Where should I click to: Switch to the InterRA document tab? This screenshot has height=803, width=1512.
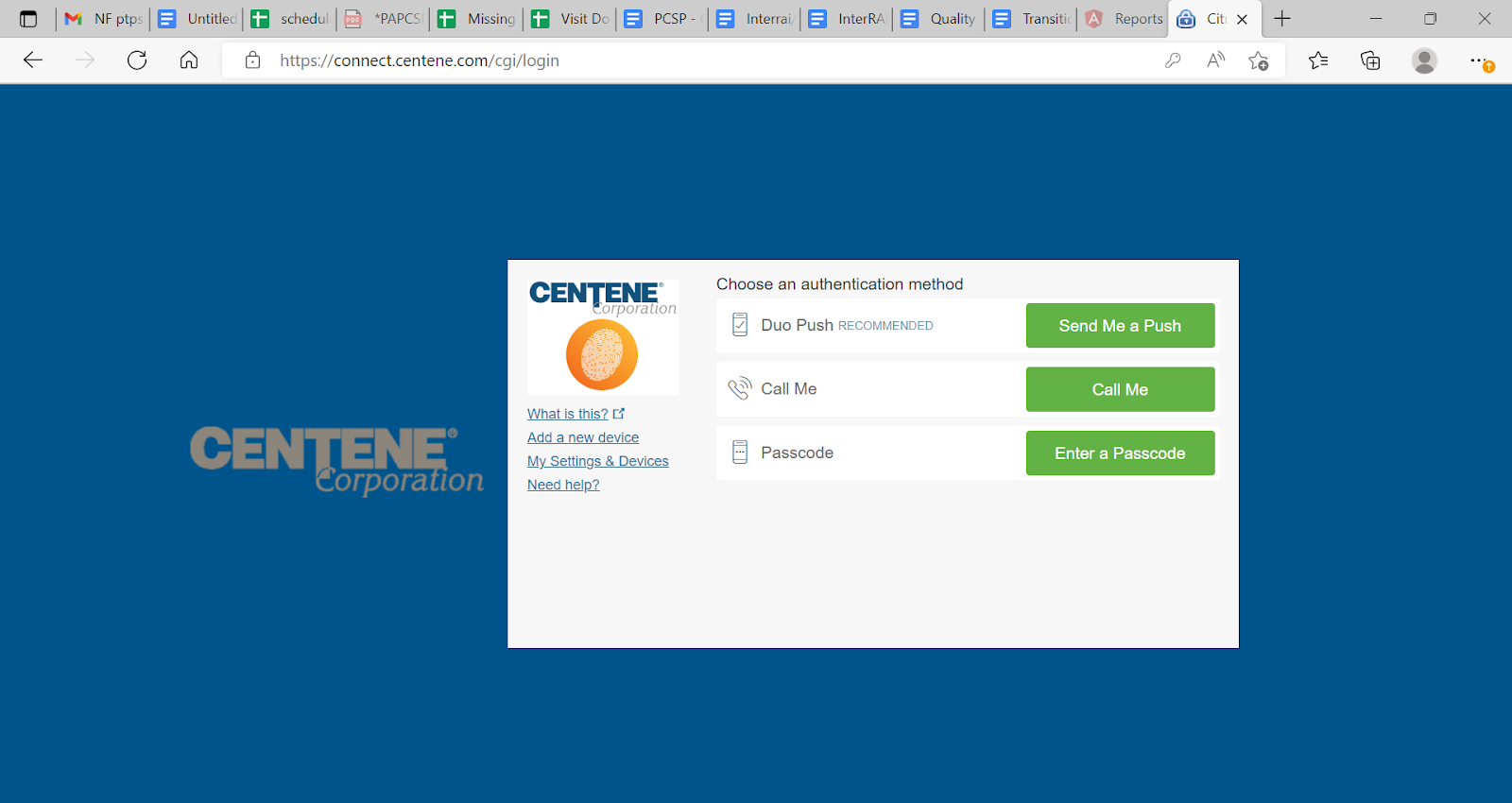pyautogui.click(x=848, y=19)
